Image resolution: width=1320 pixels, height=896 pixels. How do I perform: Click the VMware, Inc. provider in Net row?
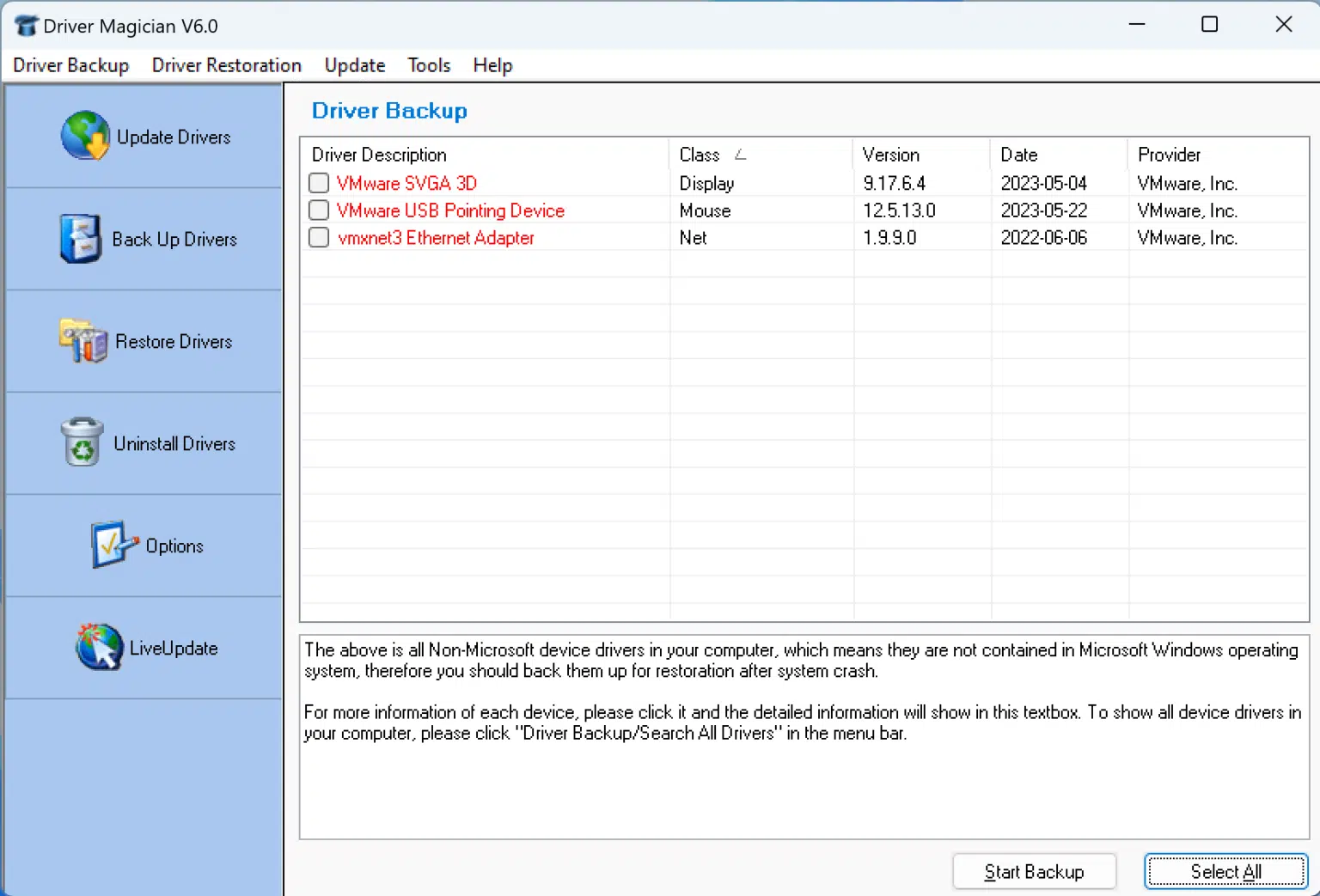1187,238
